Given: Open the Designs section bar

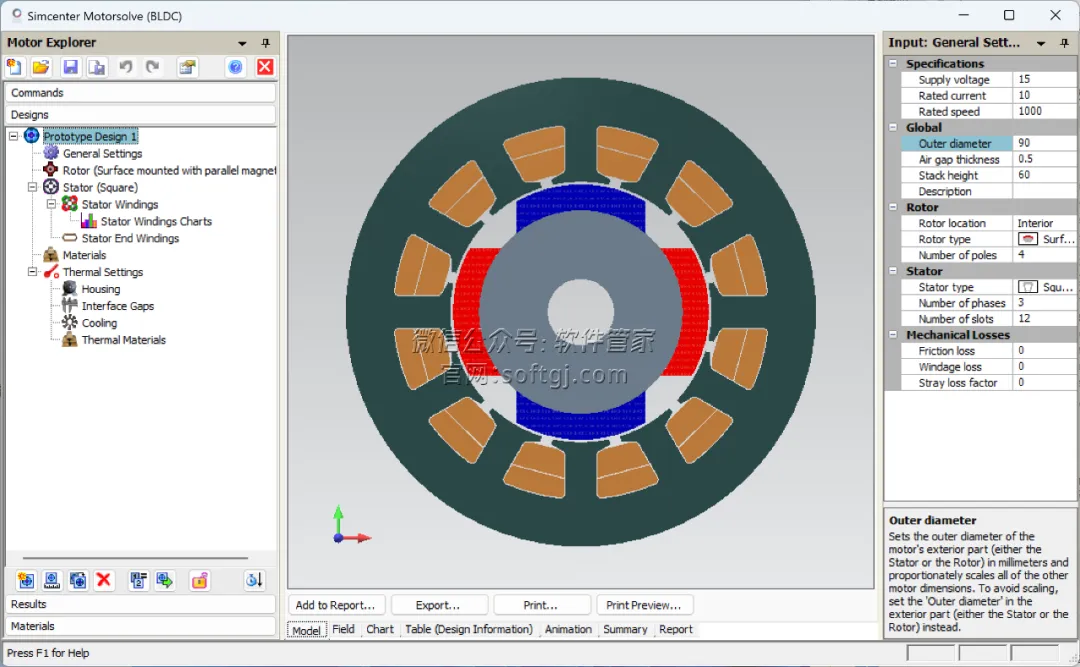Looking at the screenshot, I should pyautogui.click(x=141, y=114).
